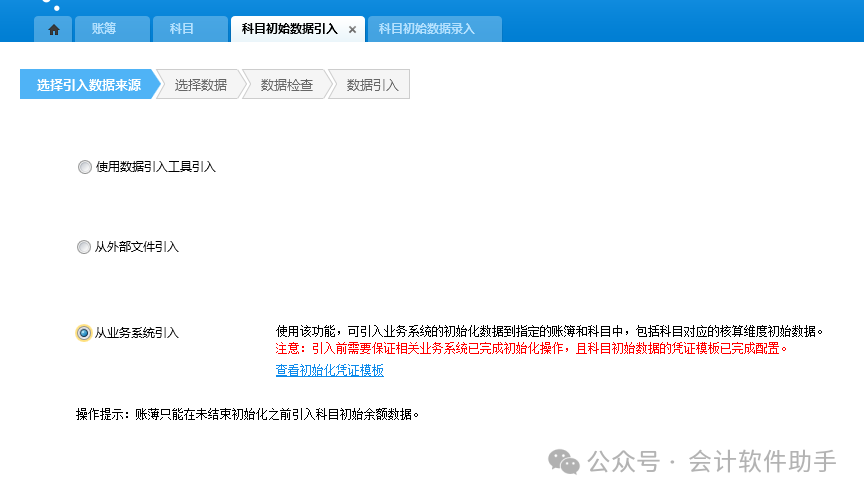Click the 选择引入数据来源 wizard step
864x496 pixels.
click(88, 85)
